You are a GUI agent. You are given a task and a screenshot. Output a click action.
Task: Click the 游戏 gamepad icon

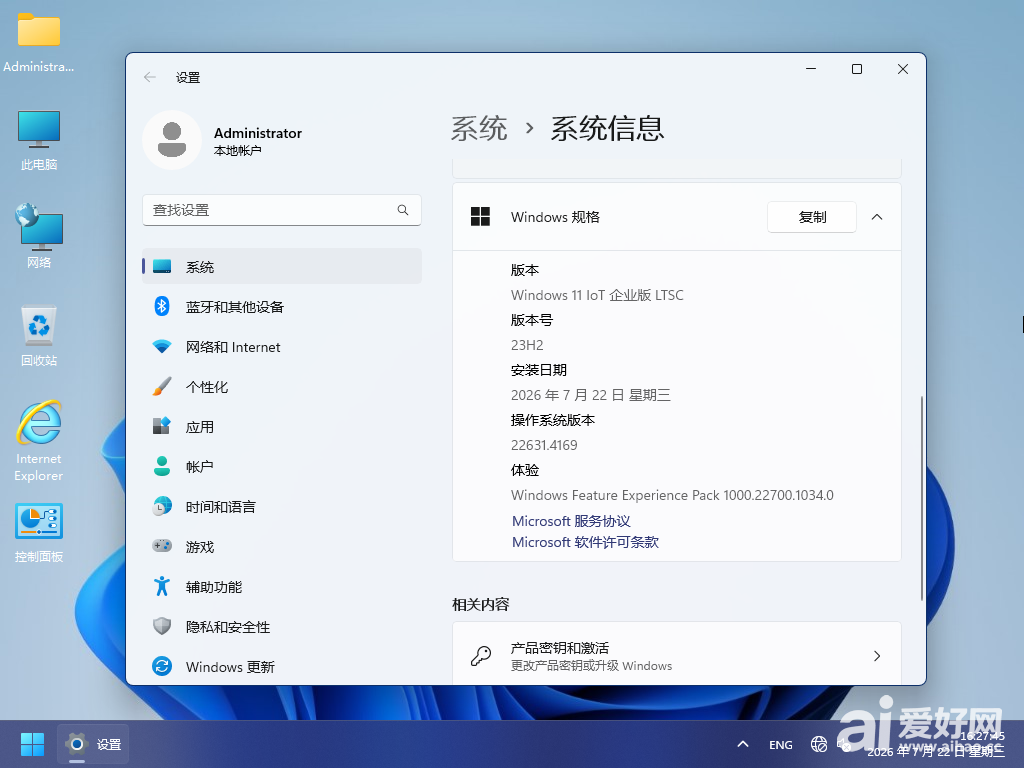tap(161, 546)
